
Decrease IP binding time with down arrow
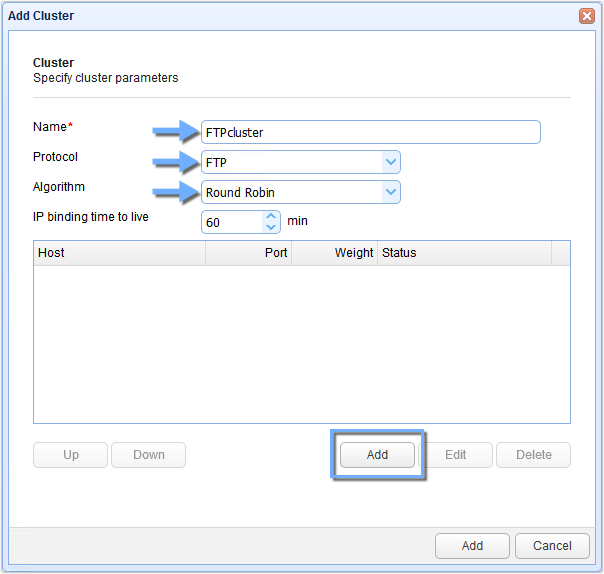click(x=271, y=227)
